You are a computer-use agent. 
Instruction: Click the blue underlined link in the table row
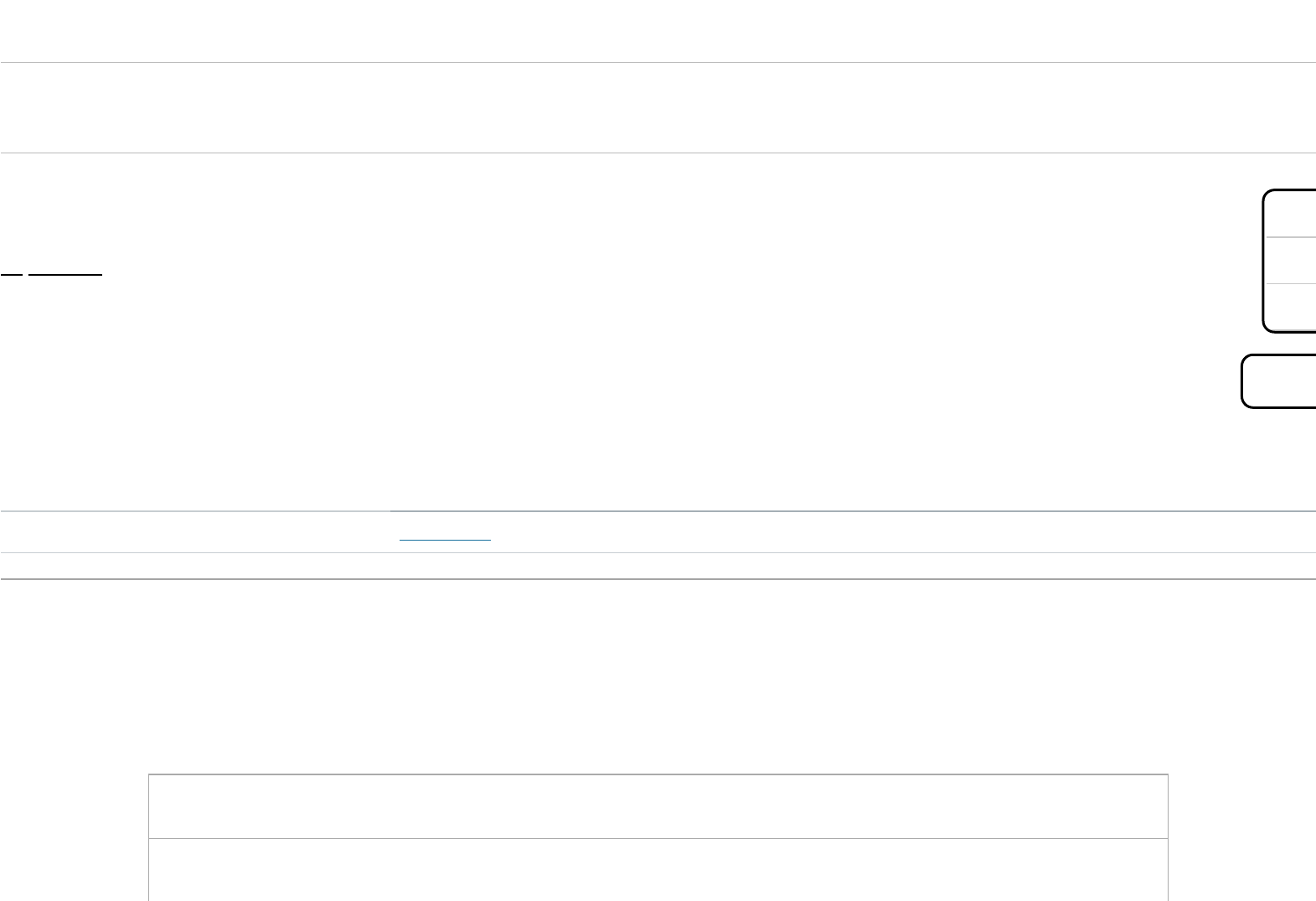tap(445, 539)
